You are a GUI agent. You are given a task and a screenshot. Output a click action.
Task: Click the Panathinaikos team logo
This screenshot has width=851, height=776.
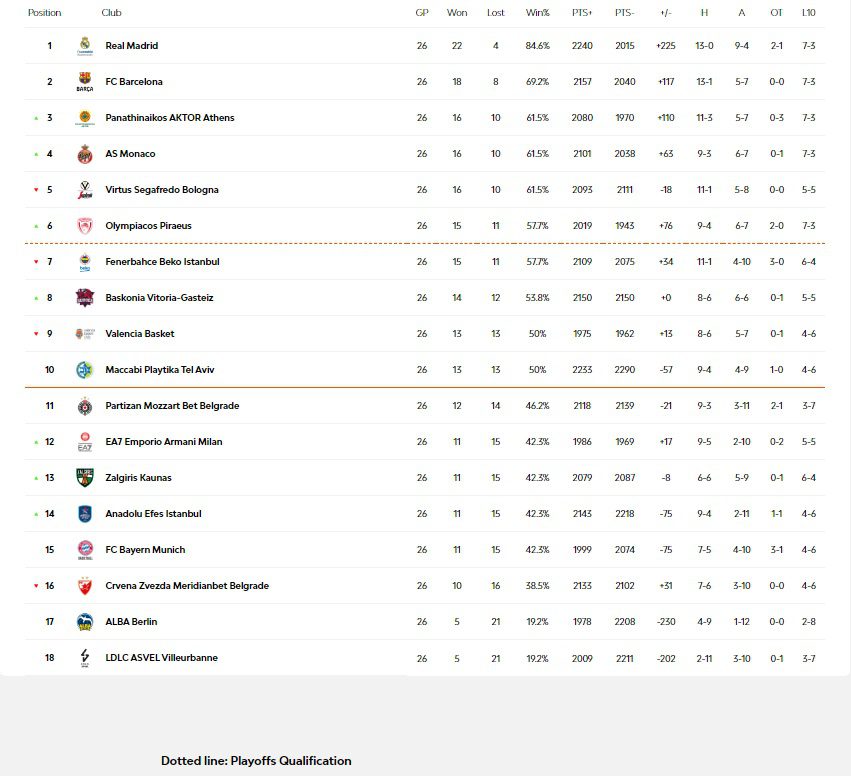(x=85, y=118)
